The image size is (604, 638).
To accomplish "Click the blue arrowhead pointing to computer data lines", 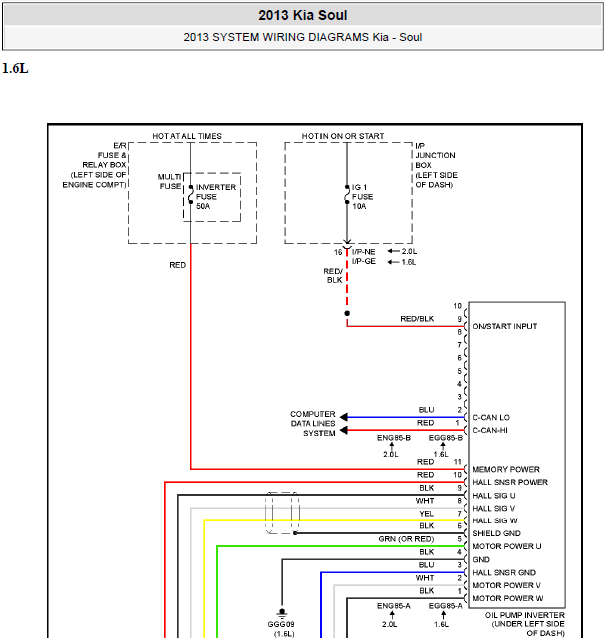I will [344, 417].
